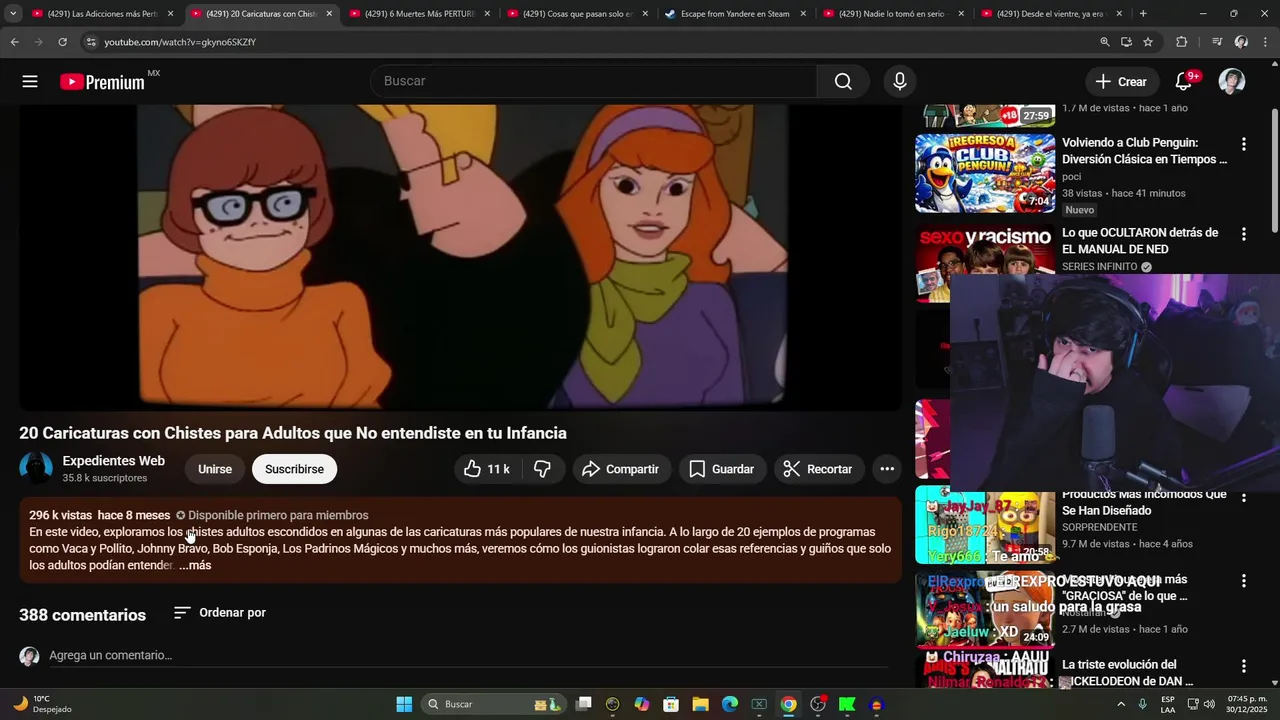Go back in browser history
The width and height of the screenshot is (1280, 720).
click(14, 42)
